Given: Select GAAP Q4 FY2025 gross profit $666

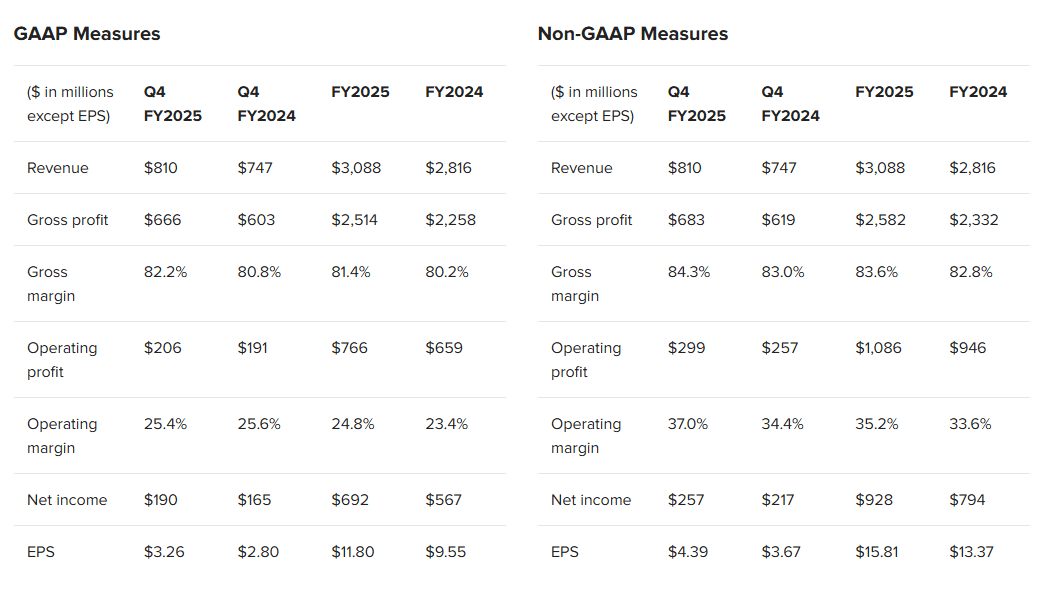Looking at the screenshot, I should [x=162, y=220].
